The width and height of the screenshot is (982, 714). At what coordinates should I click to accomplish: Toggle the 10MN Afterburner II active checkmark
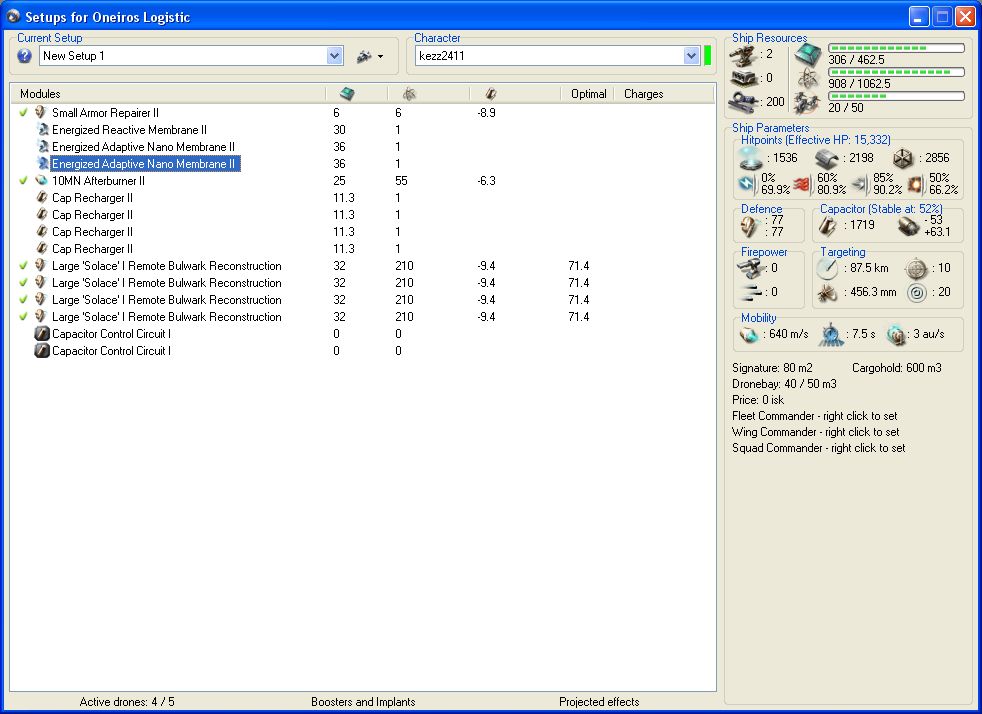click(24, 180)
